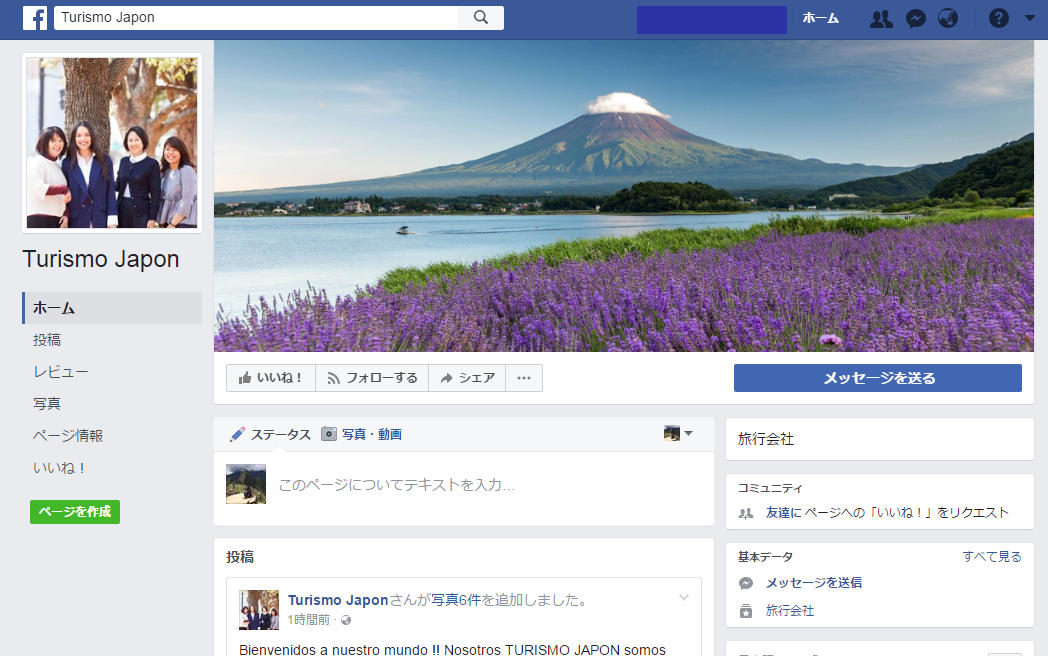Click the help question mark icon
Screen dimensions: 1048x656
point(999,18)
